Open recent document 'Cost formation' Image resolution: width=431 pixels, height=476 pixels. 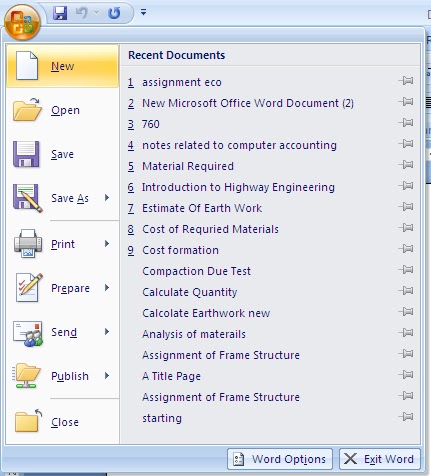[x=180, y=250]
